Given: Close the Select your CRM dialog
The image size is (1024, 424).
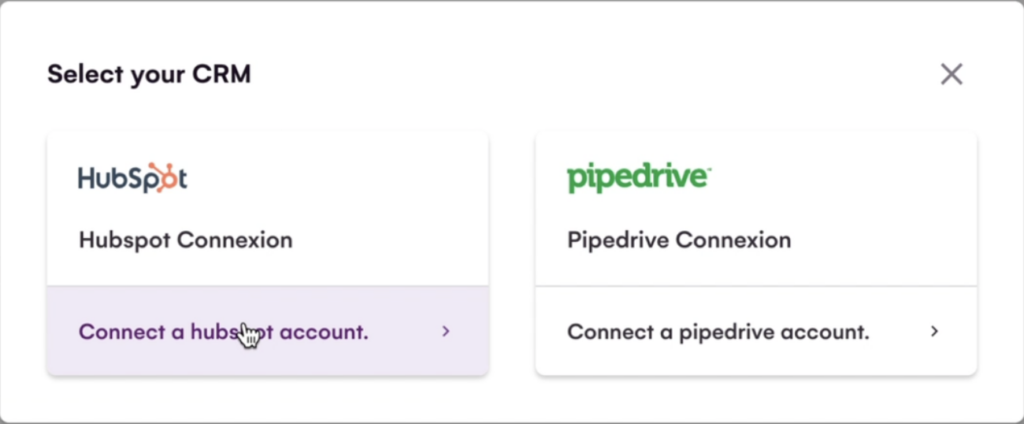Looking at the screenshot, I should [x=951, y=74].
